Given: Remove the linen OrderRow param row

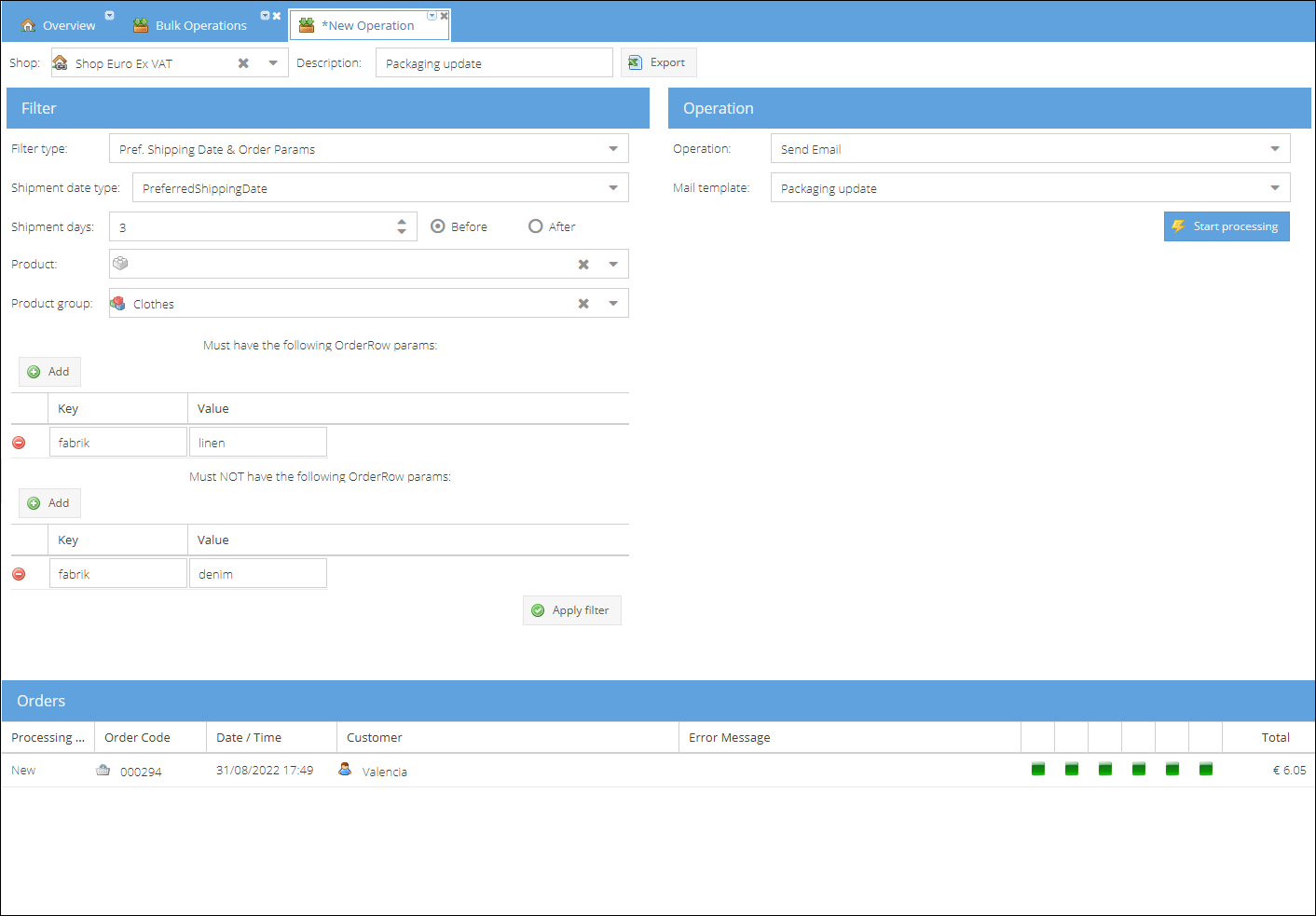Looking at the screenshot, I should click(19, 443).
